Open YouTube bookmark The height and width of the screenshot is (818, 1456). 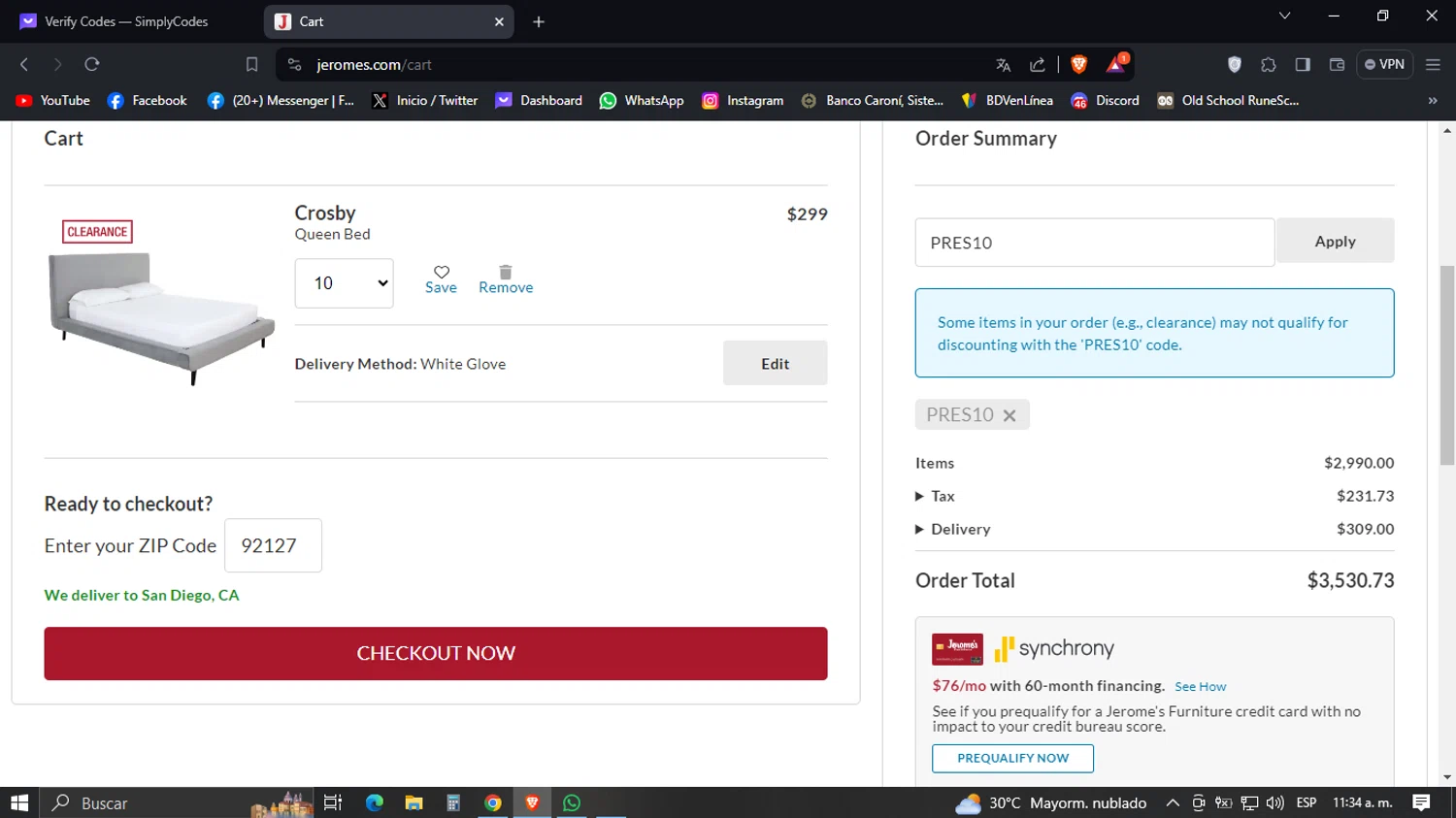click(x=53, y=100)
